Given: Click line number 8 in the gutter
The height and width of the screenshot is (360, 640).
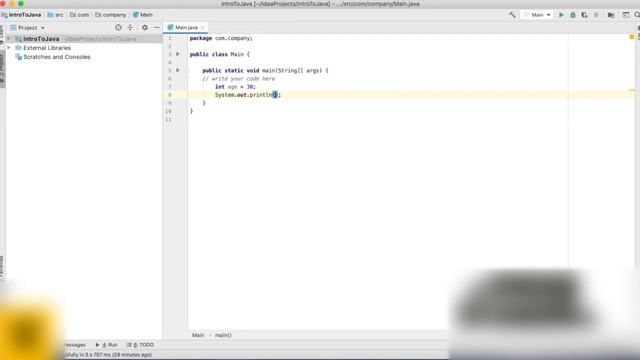Looking at the screenshot, I should [169, 95].
